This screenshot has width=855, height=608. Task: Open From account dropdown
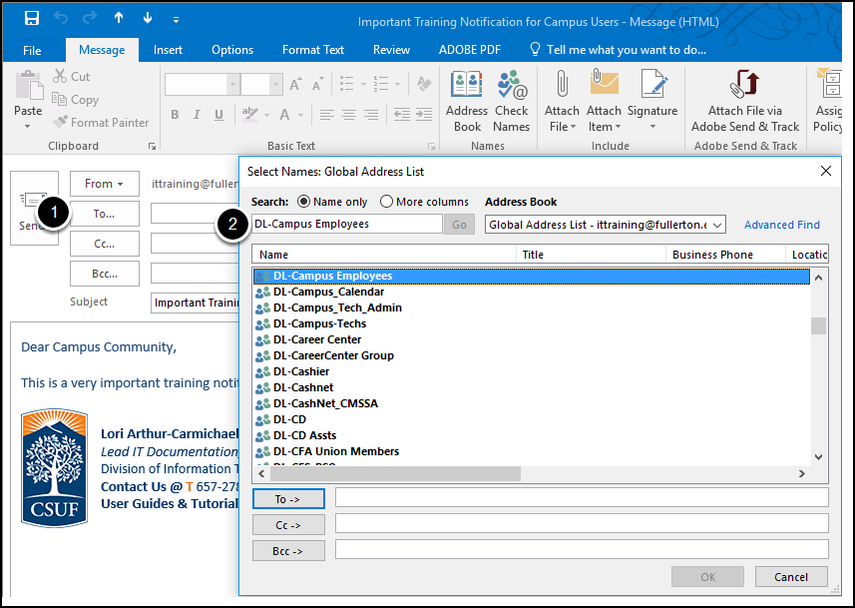[x=104, y=184]
